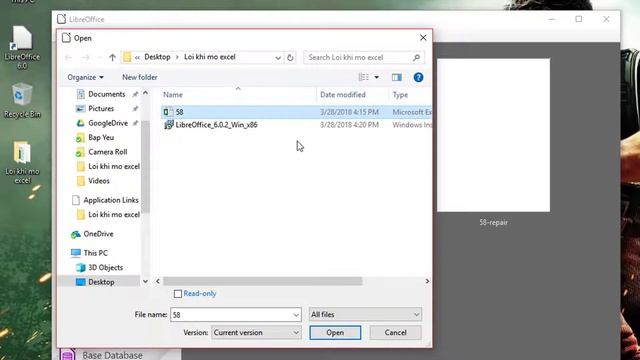This screenshot has width=640, height=360.
Task: Select LibreOffice_6.0.2_Win_x86 installer icon
Action: 168,125
